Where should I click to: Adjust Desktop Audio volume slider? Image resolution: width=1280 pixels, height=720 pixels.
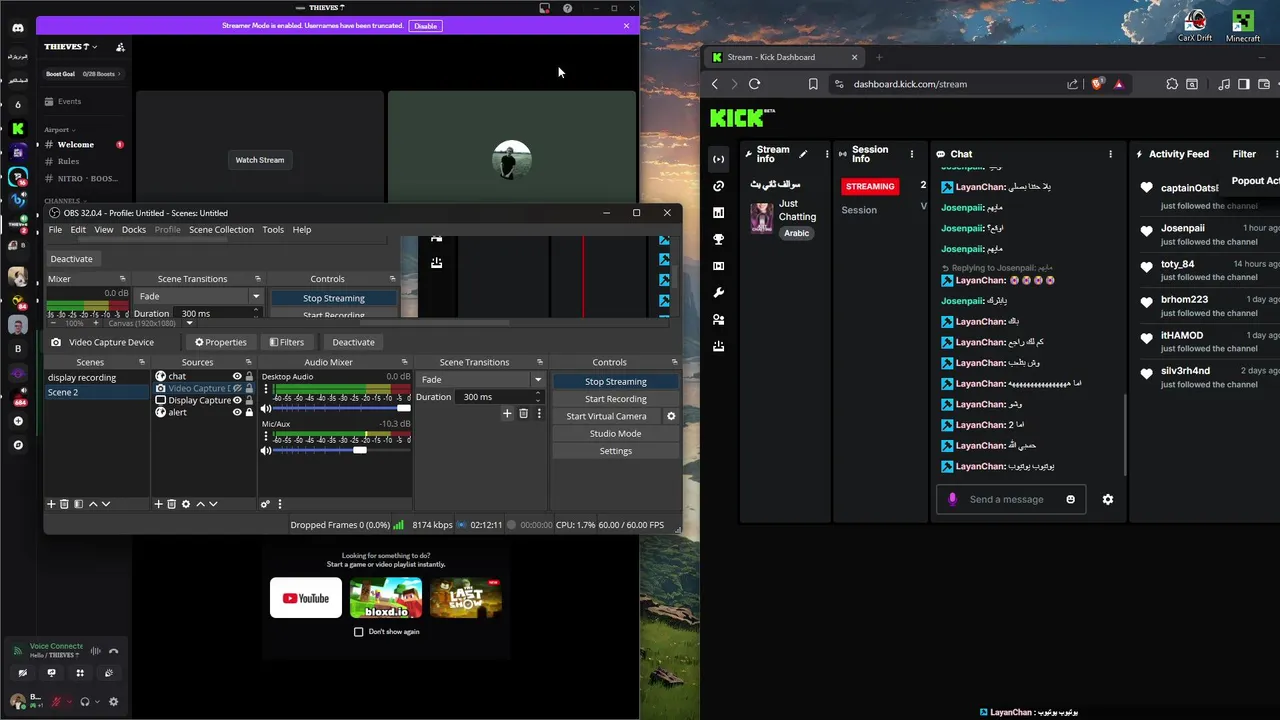(343, 408)
